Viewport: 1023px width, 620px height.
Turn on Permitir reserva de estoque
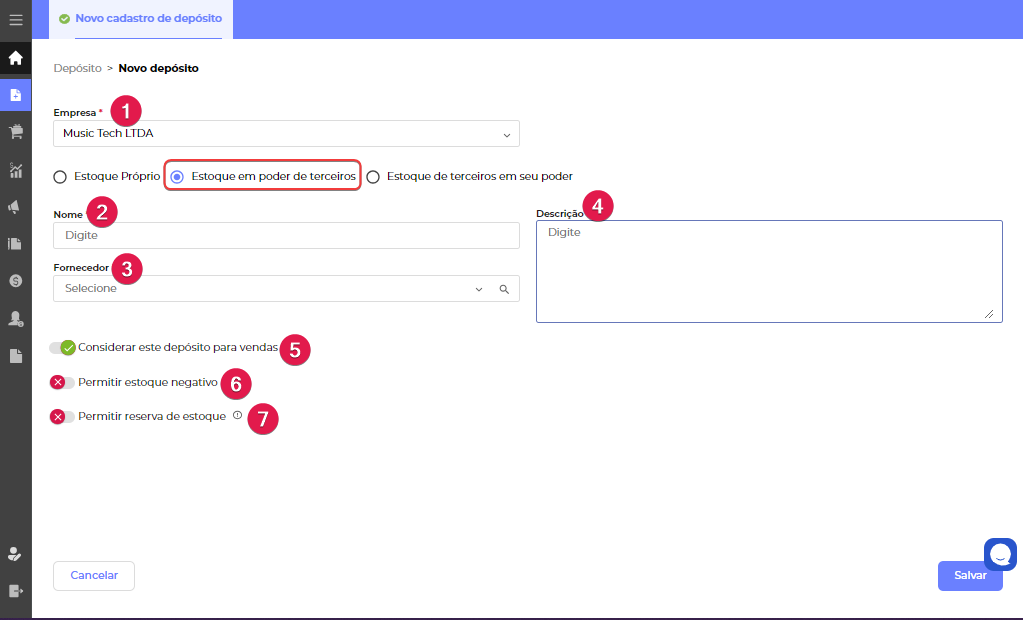(62, 417)
